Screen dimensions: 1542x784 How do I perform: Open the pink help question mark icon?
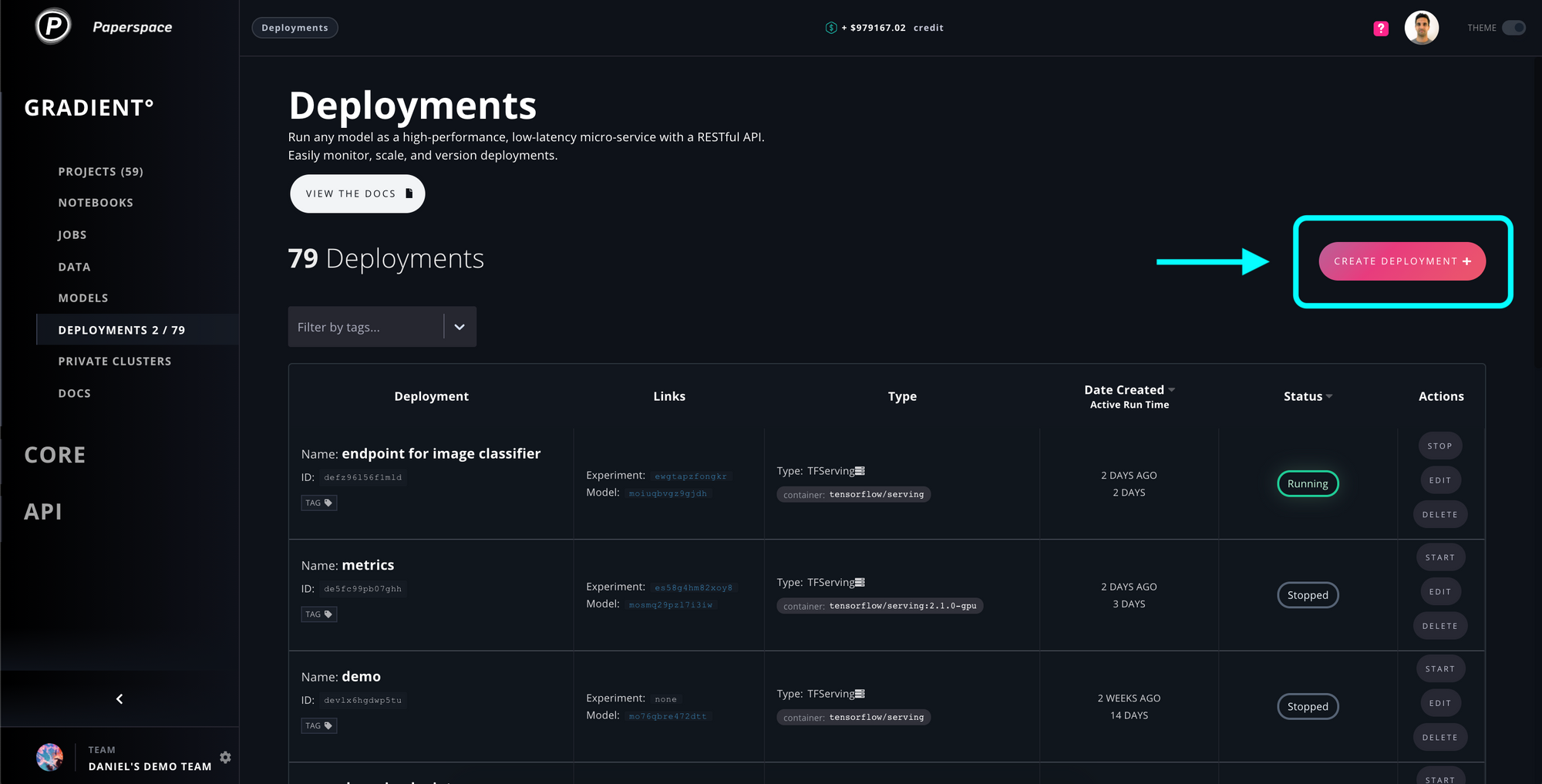pos(1381,29)
